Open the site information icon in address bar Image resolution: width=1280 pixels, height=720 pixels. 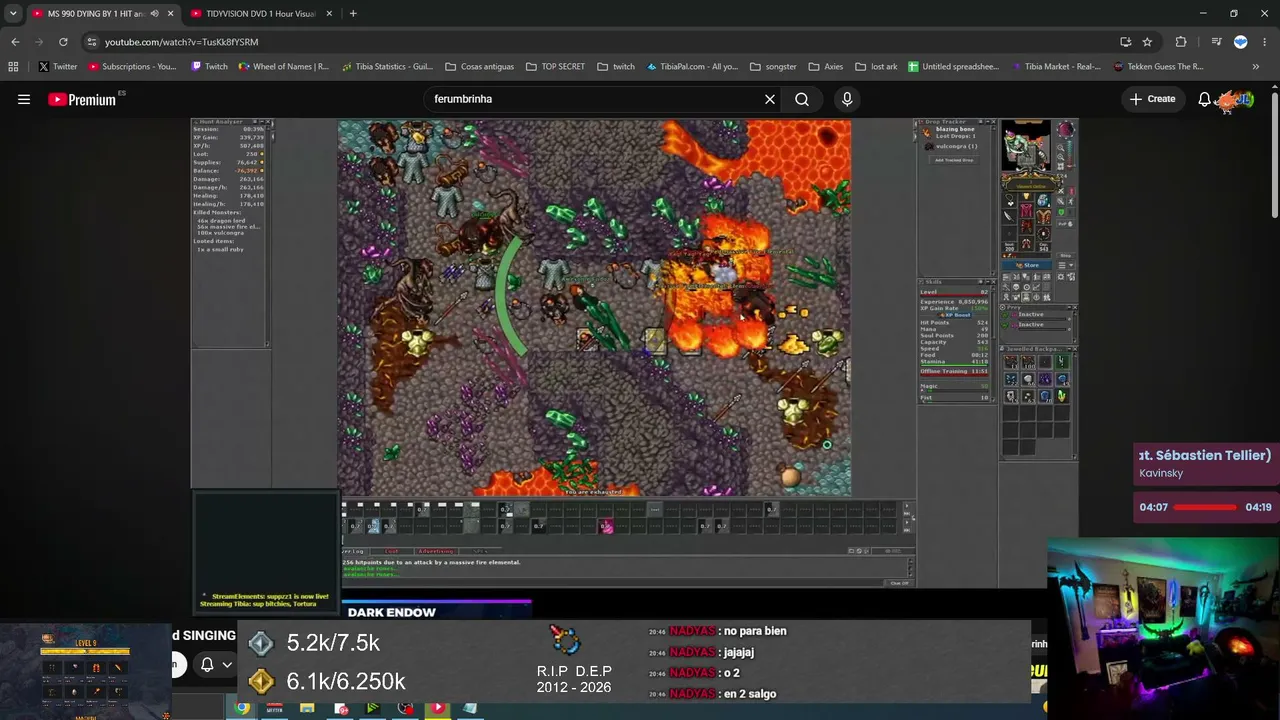click(x=92, y=42)
